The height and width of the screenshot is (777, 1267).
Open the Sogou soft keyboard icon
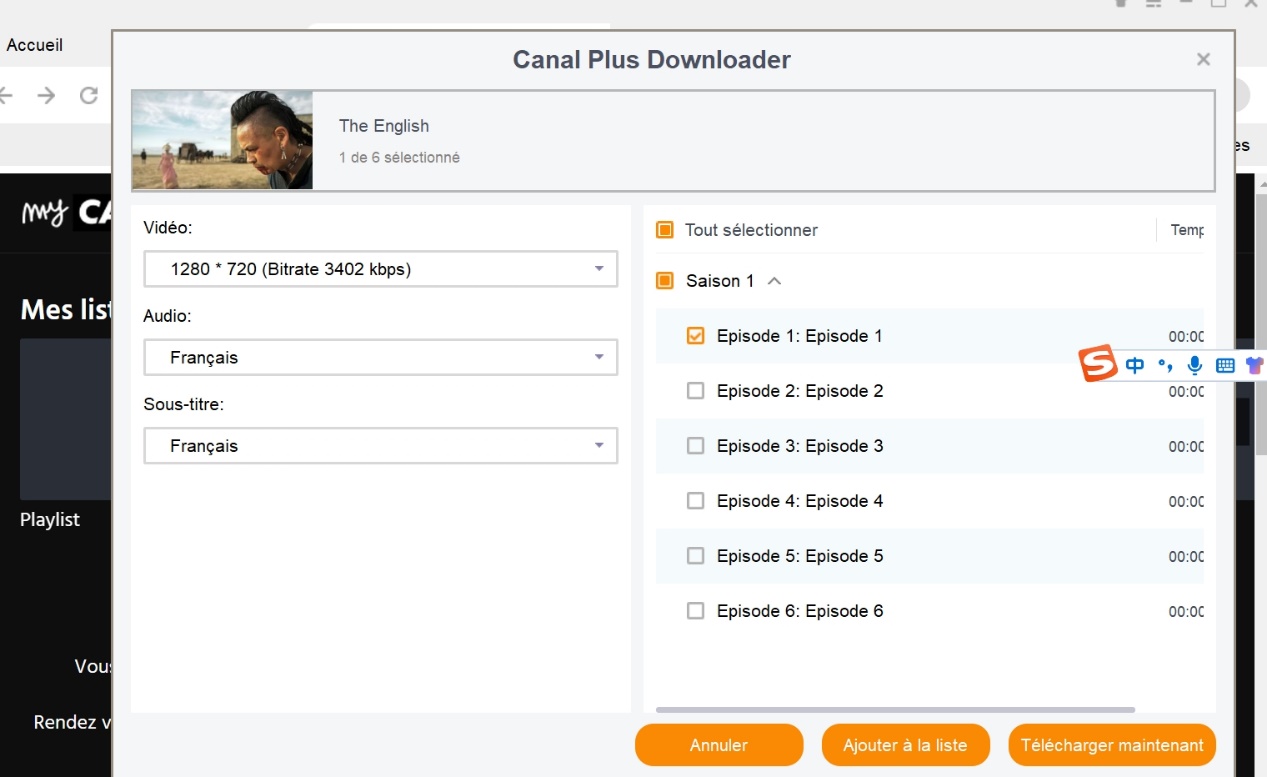(1225, 365)
